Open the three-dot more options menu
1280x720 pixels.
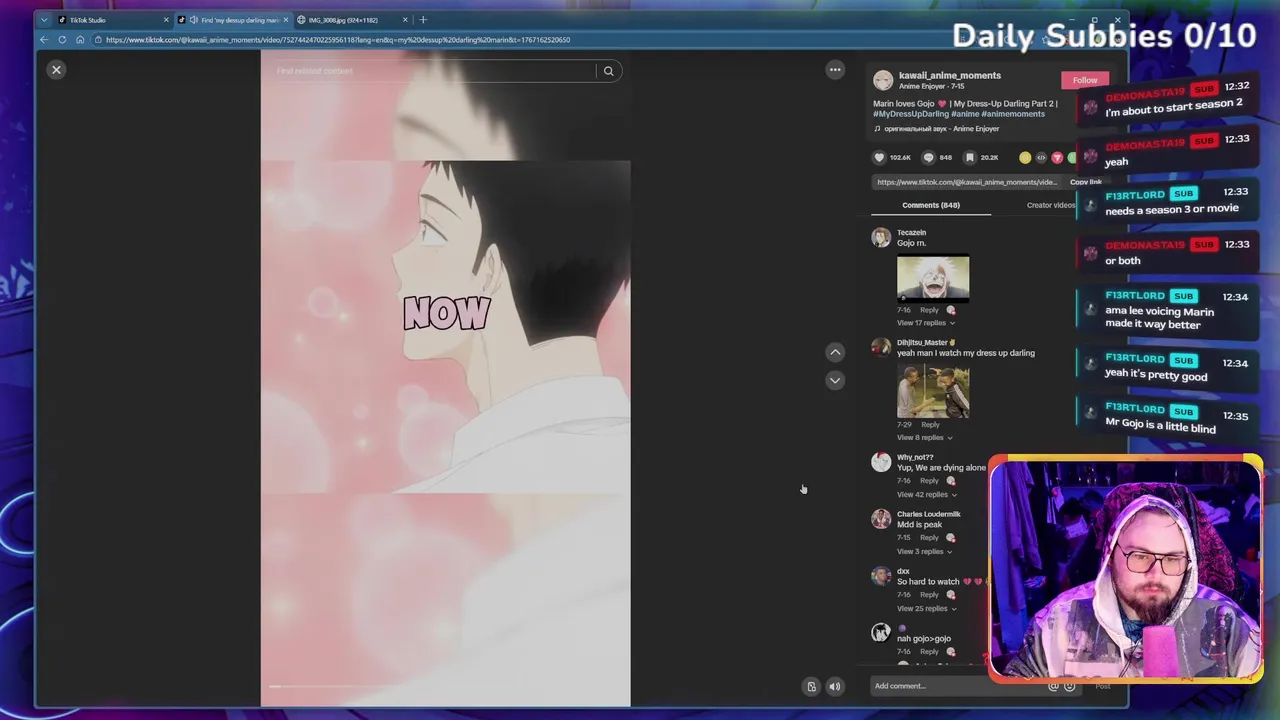coord(835,69)
